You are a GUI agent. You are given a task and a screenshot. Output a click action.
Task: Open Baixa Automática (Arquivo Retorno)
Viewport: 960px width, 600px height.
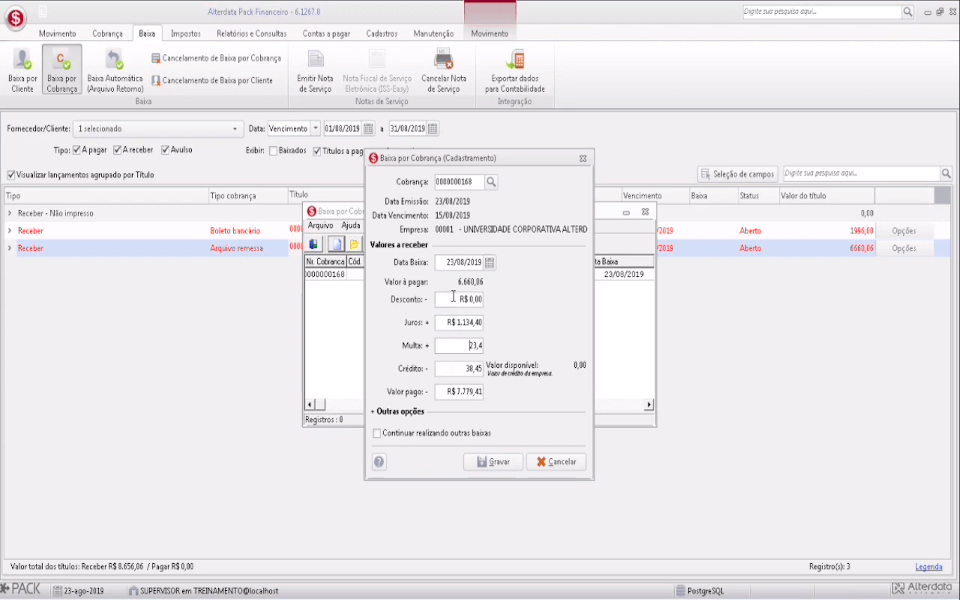(x=114, y=70)
